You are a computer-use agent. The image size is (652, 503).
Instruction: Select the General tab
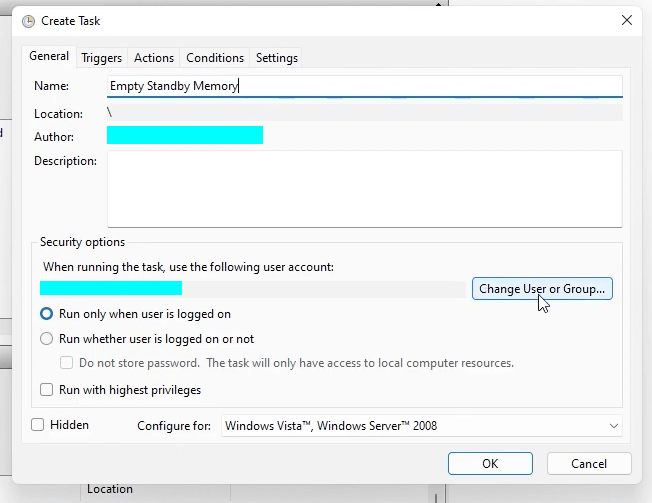point(49,57)
